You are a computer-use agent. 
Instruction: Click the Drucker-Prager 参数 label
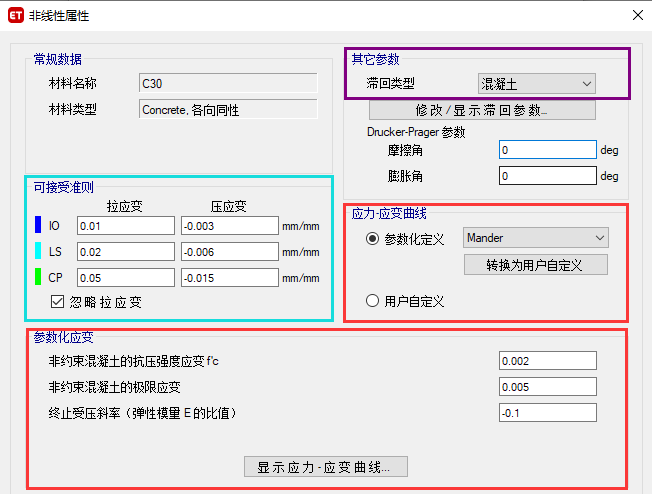[x=416, y=132]
